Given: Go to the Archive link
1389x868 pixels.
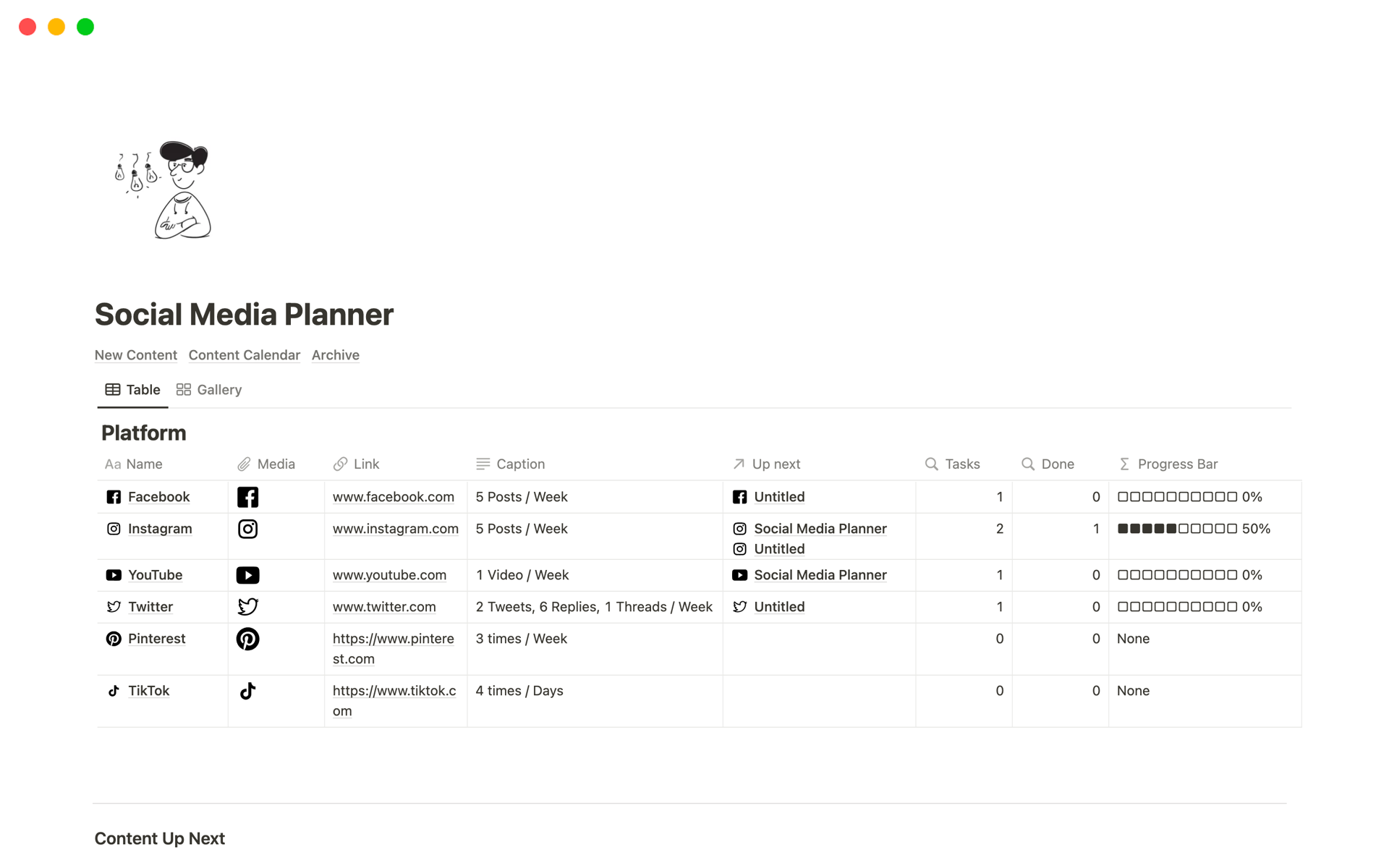Looking at the screenshot, I should pyautogui.click(x=335, y=355).
